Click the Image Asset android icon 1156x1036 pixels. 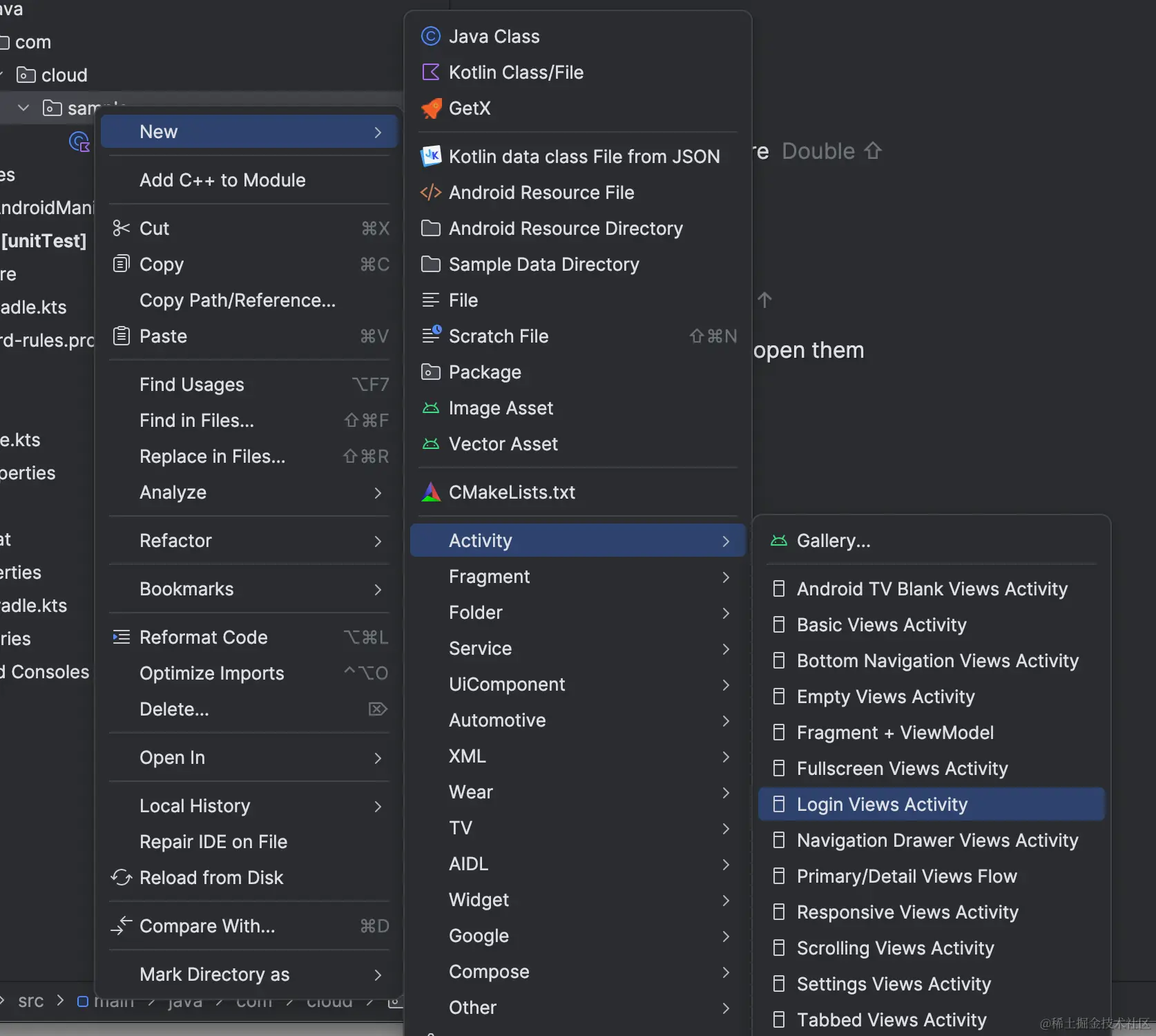click(431, 407)
